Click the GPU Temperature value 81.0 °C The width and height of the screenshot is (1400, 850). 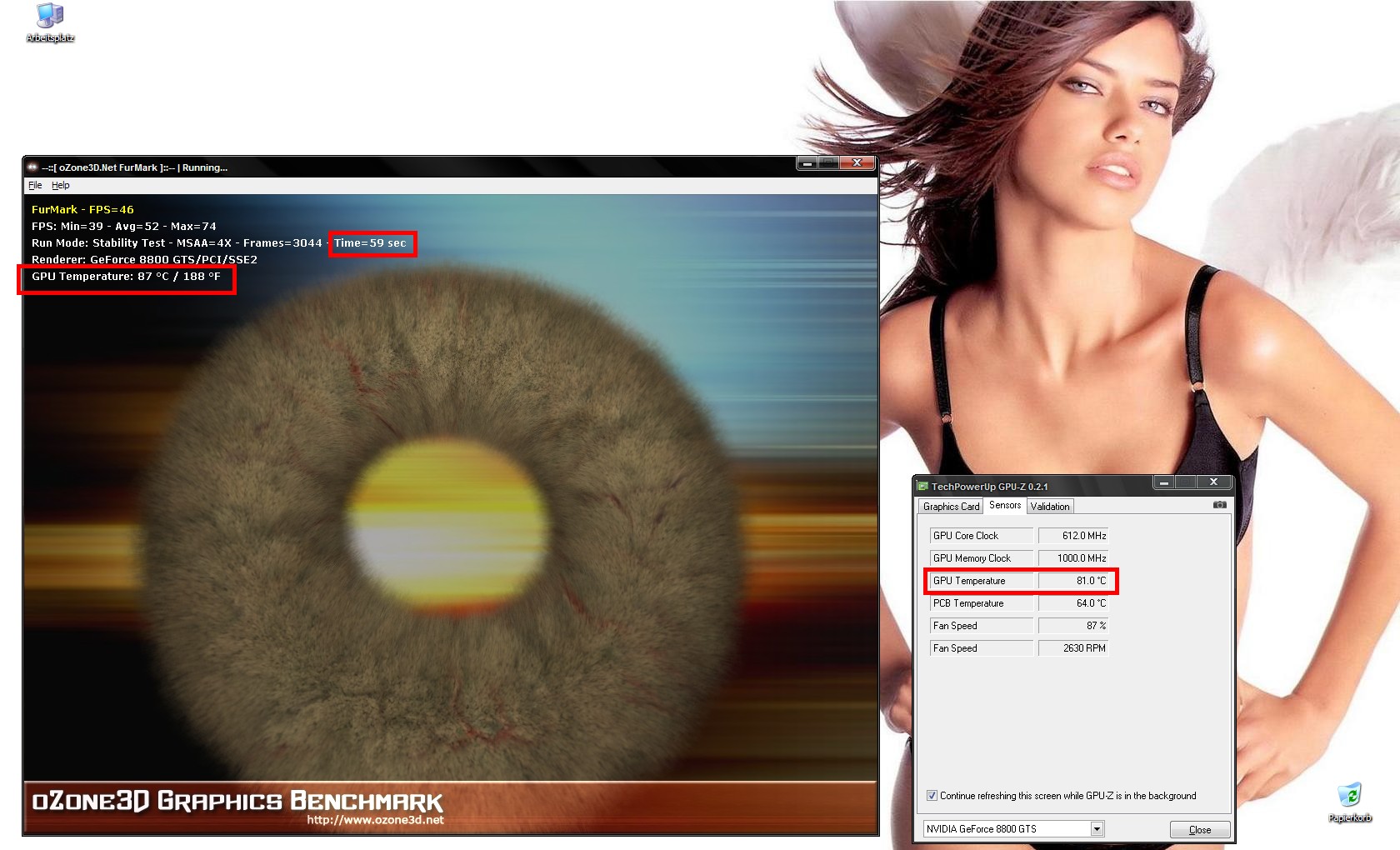pyautogui.click(x=1073, y=581)
